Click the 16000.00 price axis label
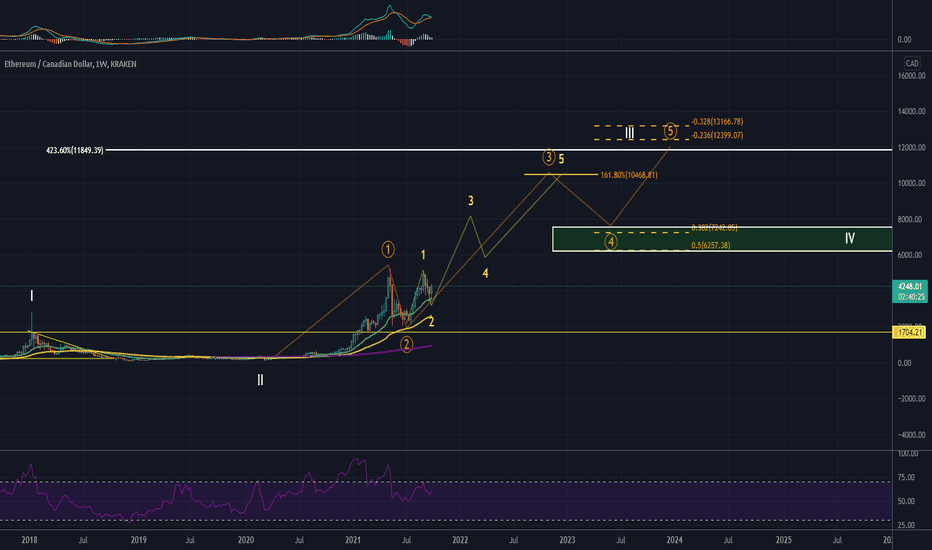Image resolution: width=932 pixels, height=550 pixels. pos(912,76)
